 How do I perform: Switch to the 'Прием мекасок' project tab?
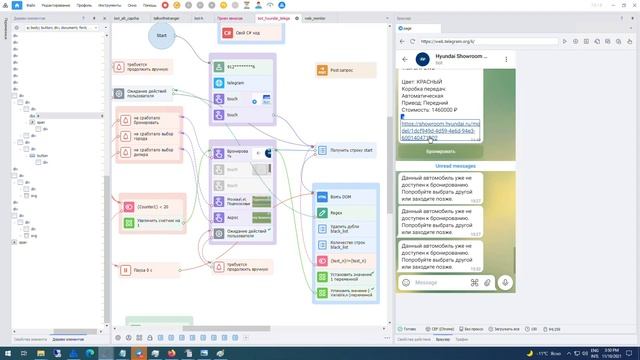[x=230, y=18]
